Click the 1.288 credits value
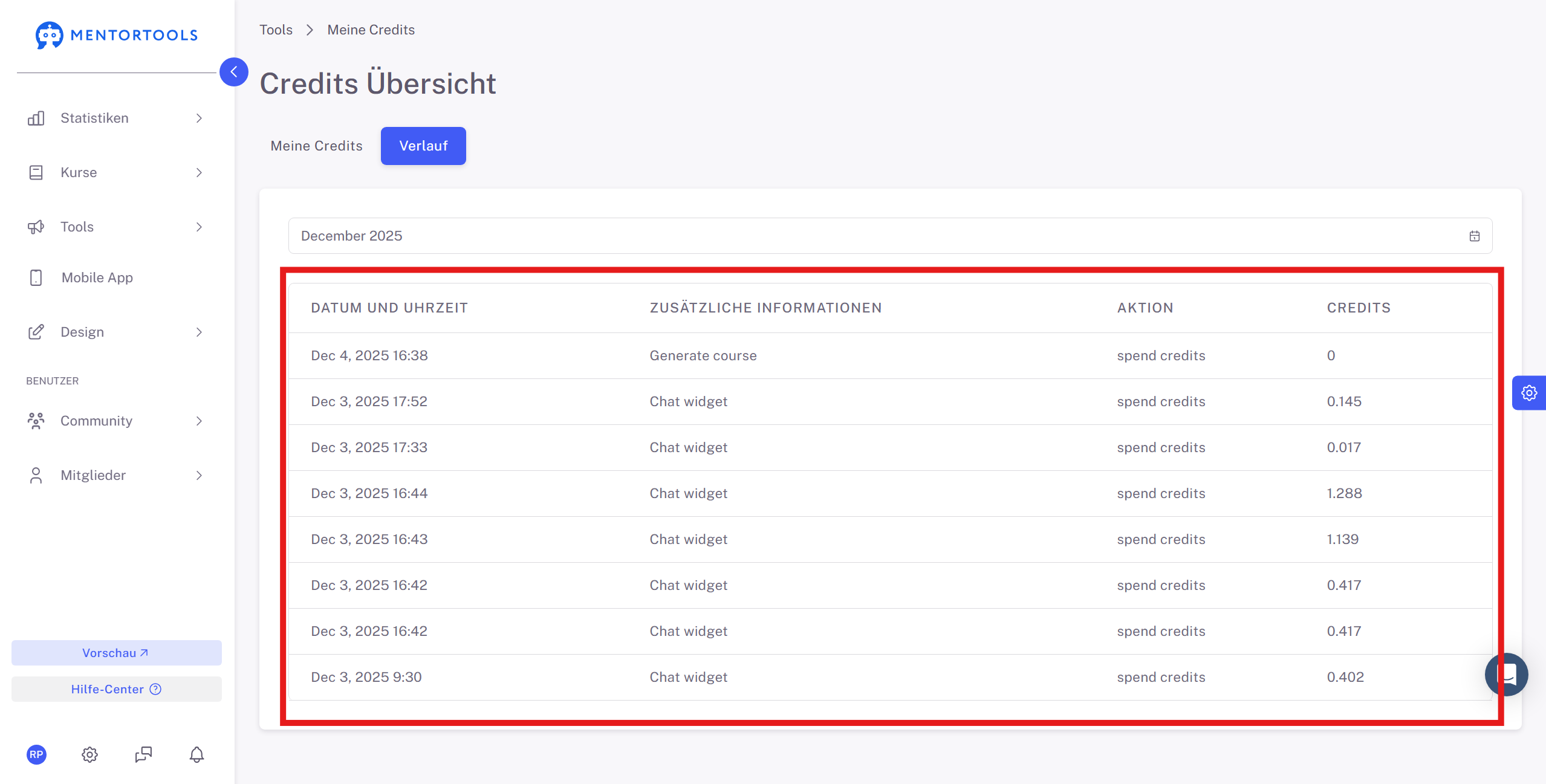The width and height of the screenshot is (1546, 784). [x=1345, y=493]
